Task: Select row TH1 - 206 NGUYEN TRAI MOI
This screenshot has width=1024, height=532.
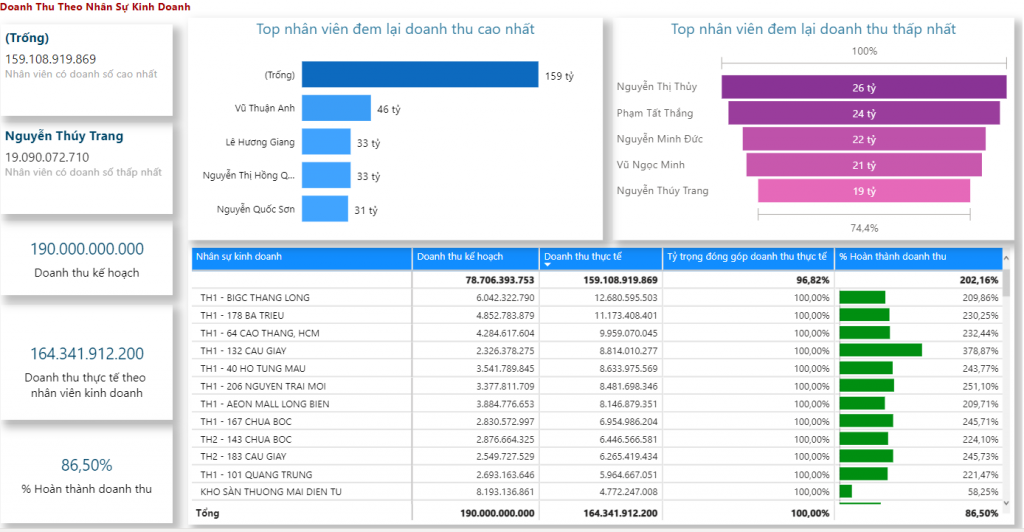Action: coord(597,386)
